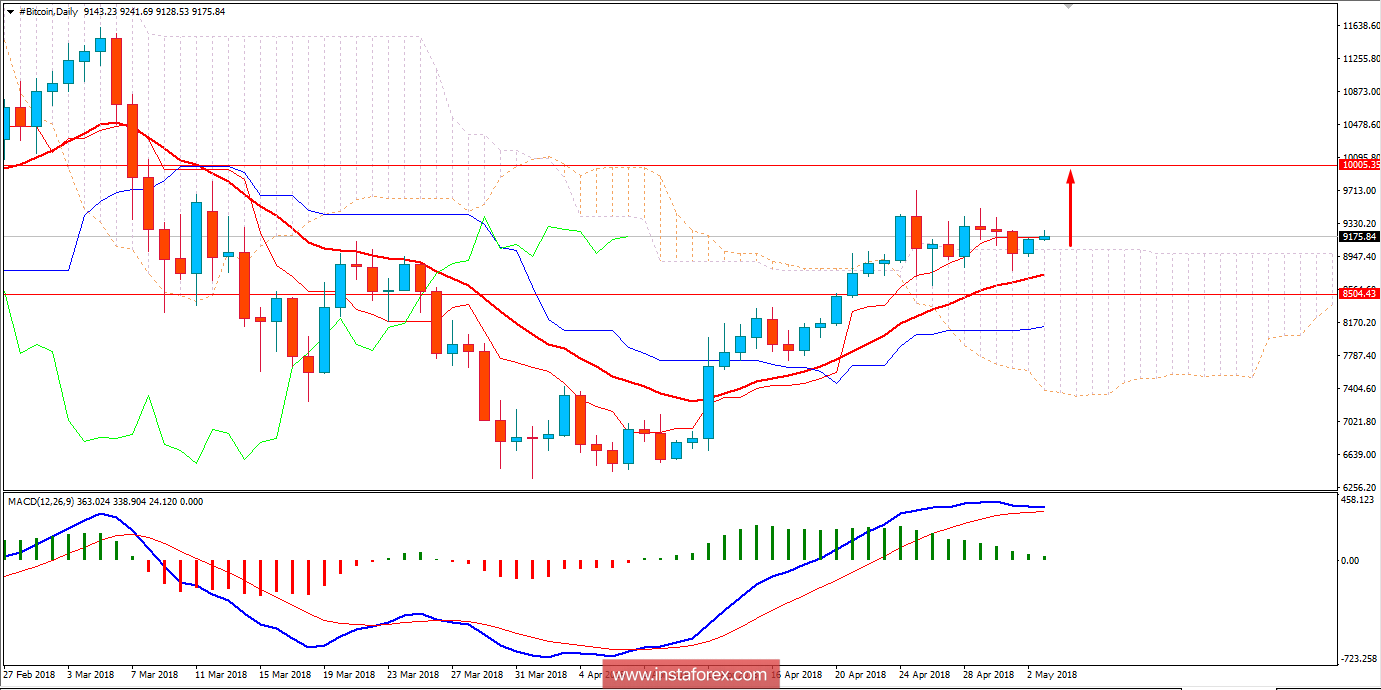The height and width of the screenshot is (690, 1381).
Task: Click the 19 Mar 2018 date label
Action: (349, 675)
